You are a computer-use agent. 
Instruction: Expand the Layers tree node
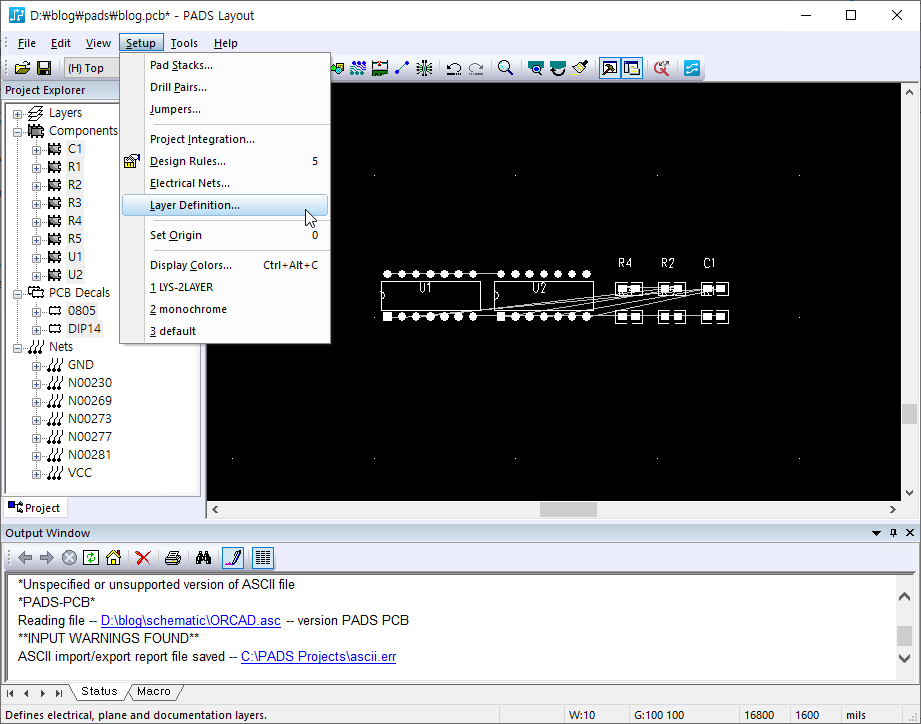18,114
